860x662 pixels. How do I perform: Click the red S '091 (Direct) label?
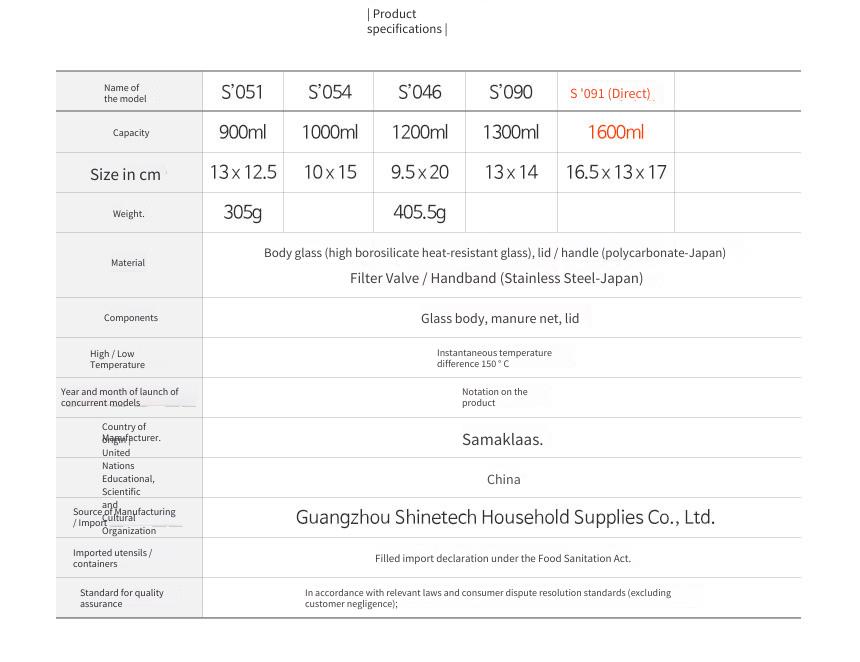[x=610, y=94]
